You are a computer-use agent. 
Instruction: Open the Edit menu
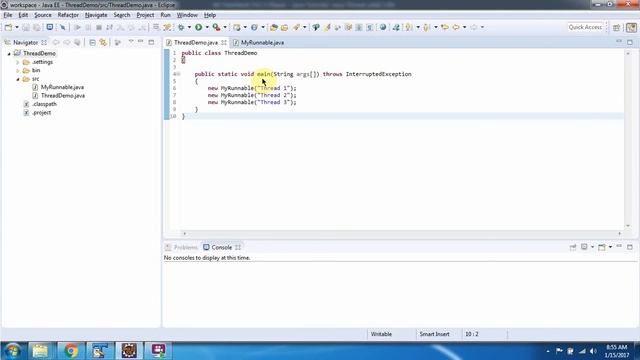click(x=23, y=15)
